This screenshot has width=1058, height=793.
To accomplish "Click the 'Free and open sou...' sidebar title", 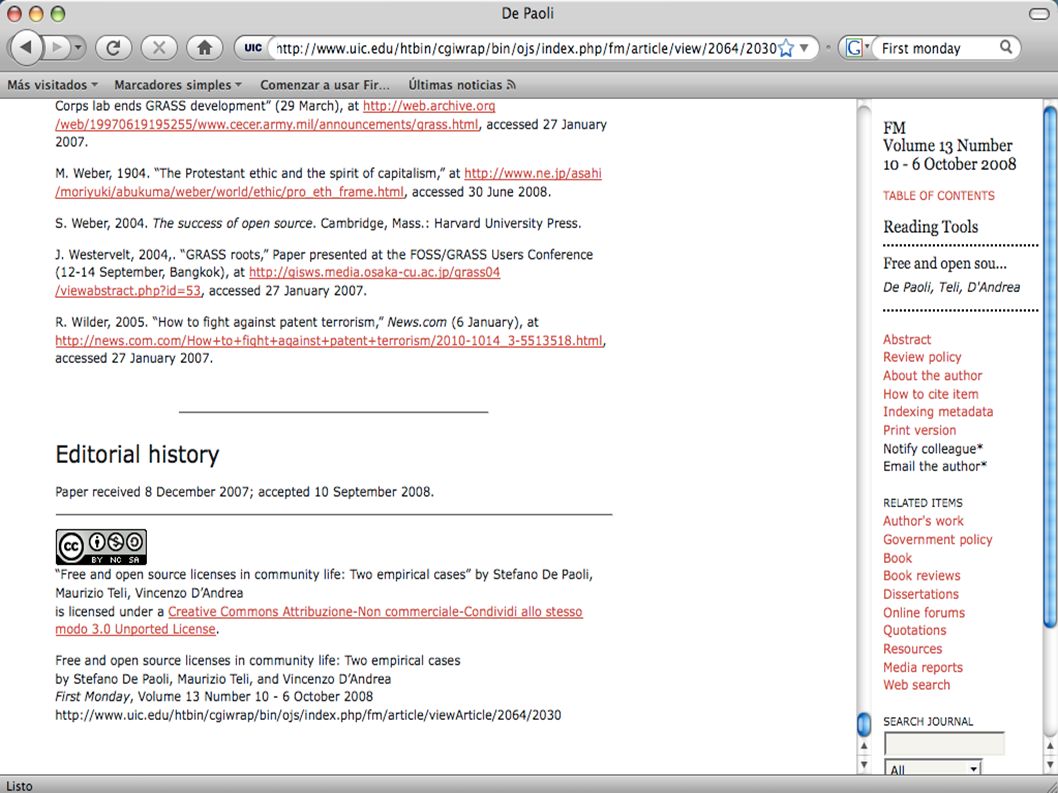I will point(945,263).
